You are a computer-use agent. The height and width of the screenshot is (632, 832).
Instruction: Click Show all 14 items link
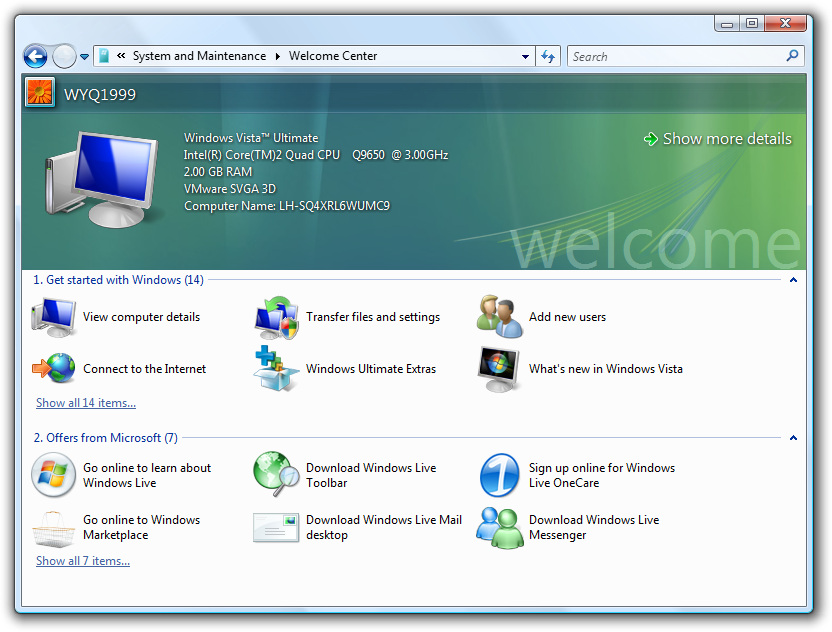coord(86,403)
